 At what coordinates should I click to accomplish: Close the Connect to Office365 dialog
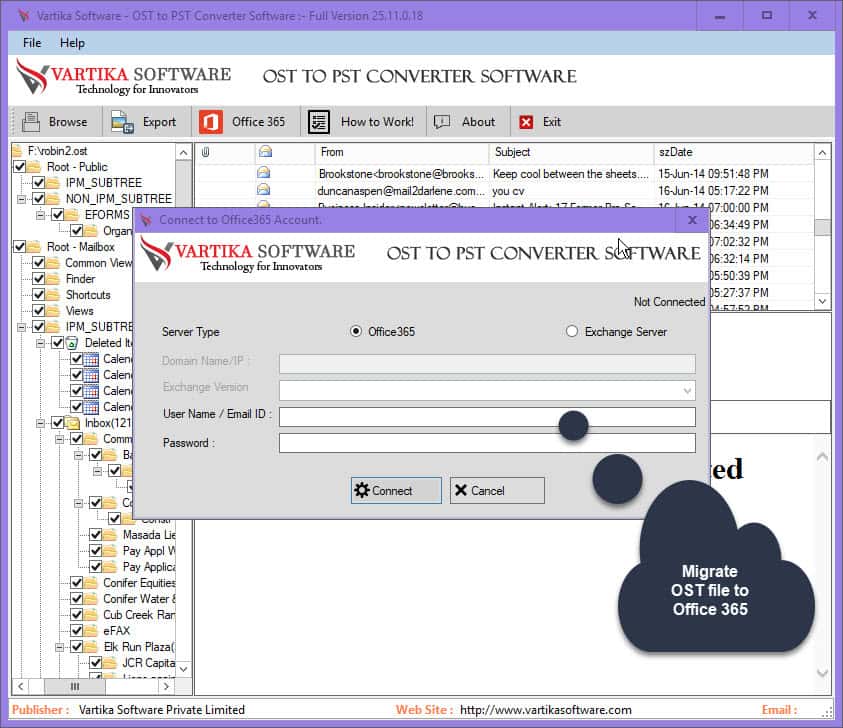click(x=692, y=220)
